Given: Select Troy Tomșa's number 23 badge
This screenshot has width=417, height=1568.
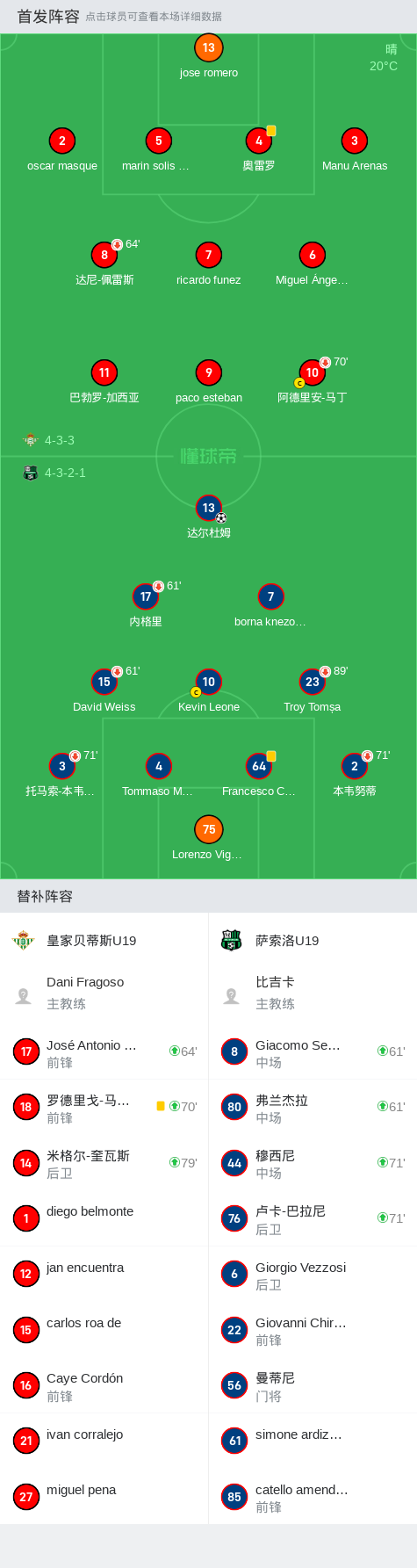Looking at the screenshot, I should click(x=312, y=682).
